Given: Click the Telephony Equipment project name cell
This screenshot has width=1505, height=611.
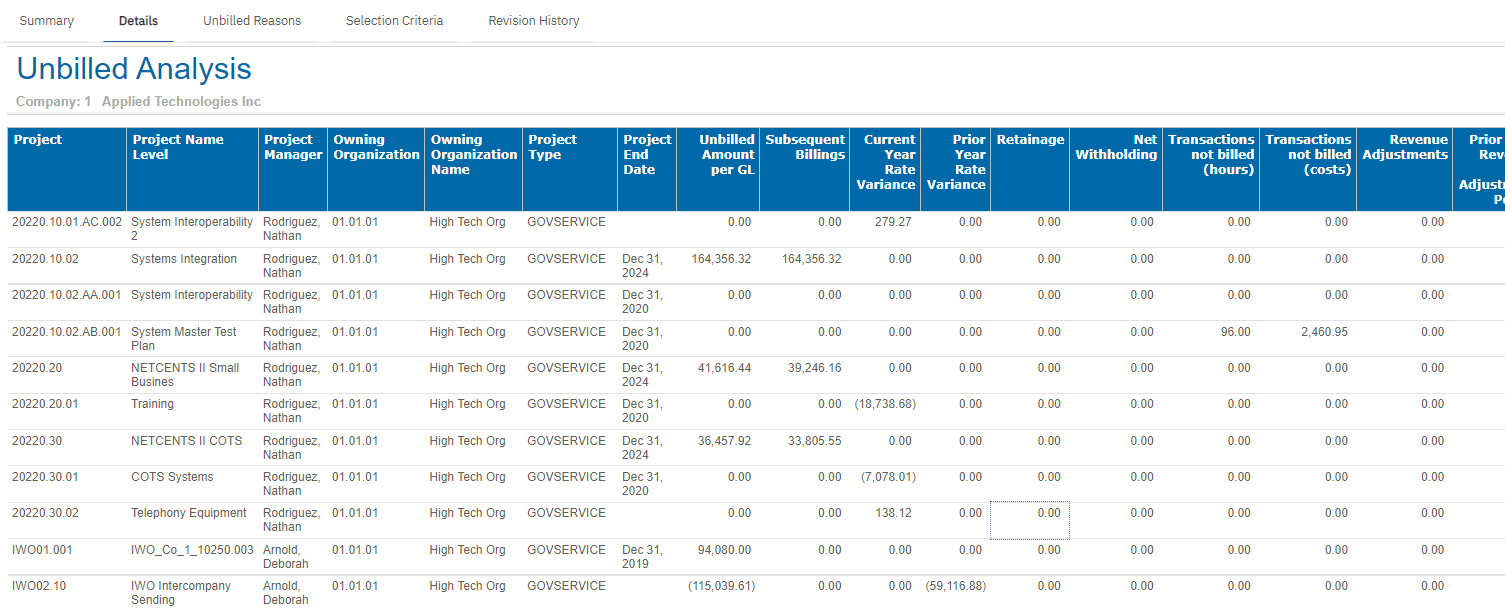Looking at the screenshot, I should (x=189, y=513).
